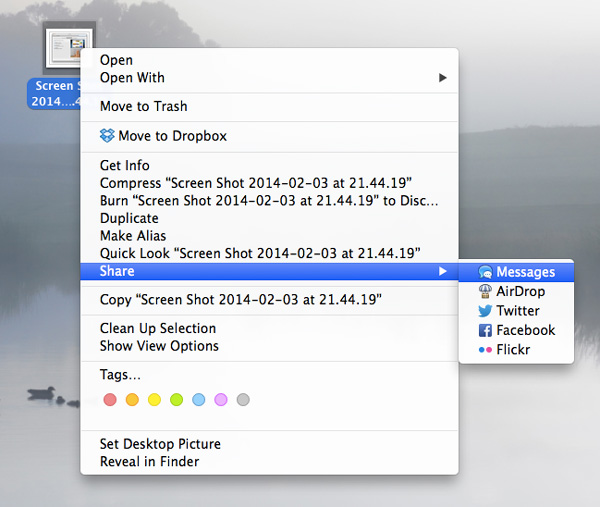Apply the gray tag color
This screenshot has height=507, width=600.
coord(243,399)
